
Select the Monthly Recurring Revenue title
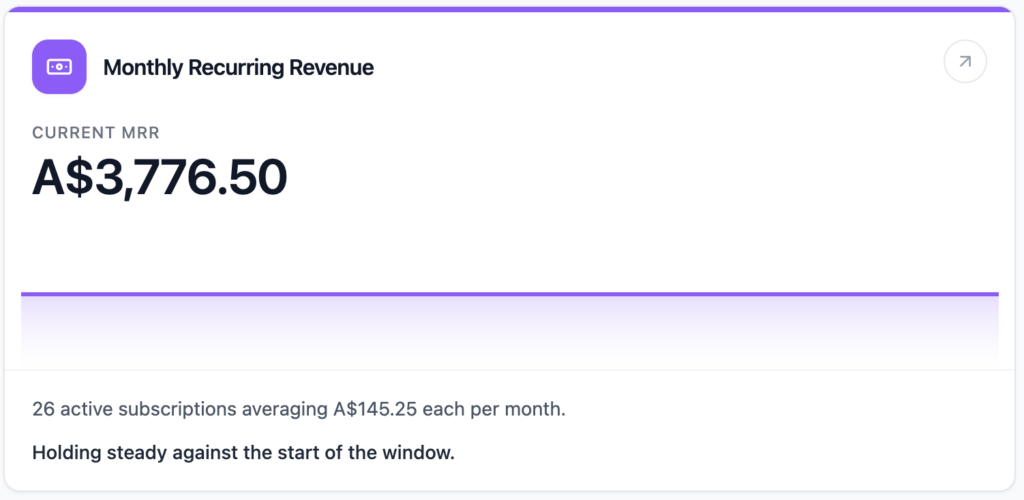point(238,68)
